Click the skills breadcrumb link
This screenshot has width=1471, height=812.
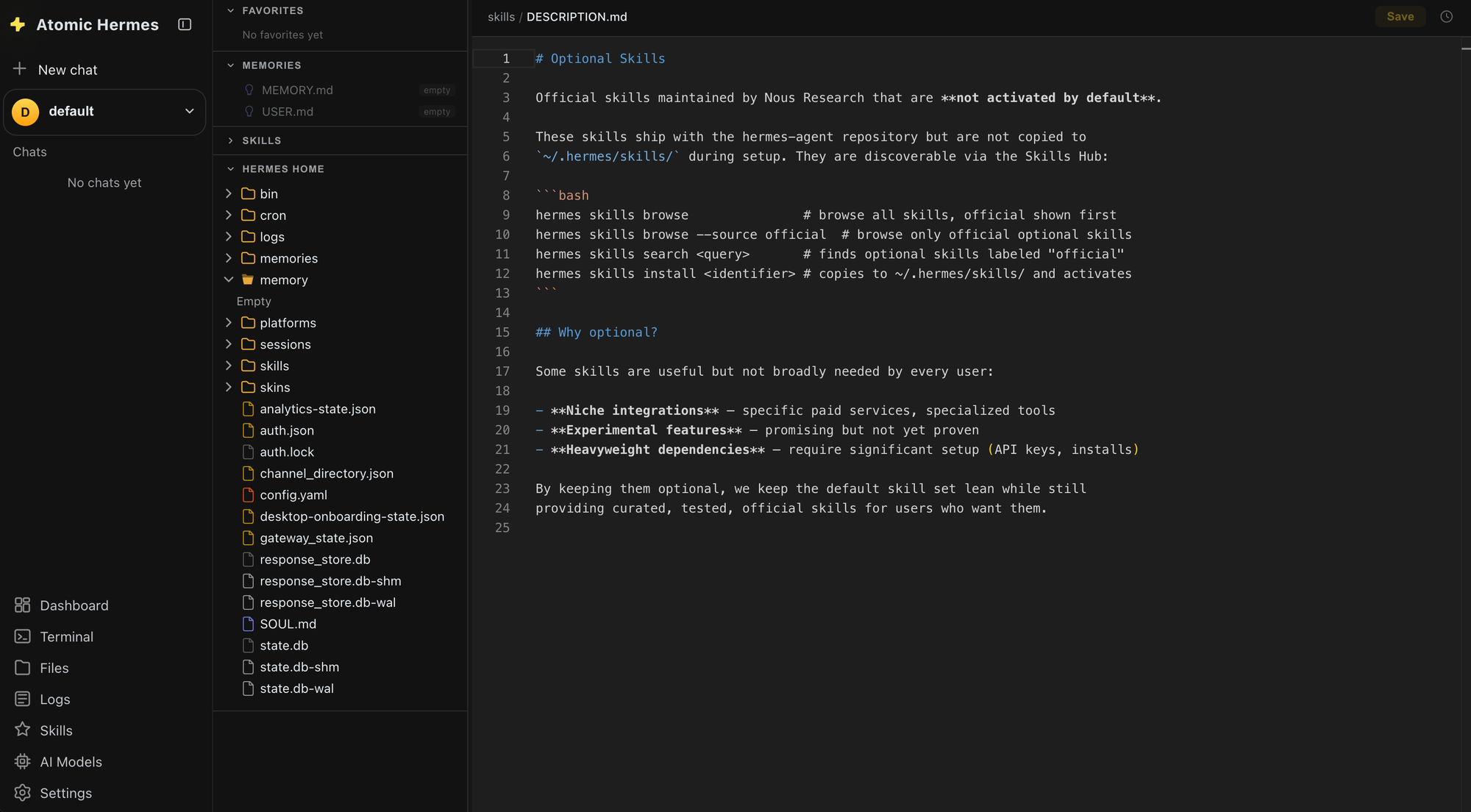click(501, 17)
